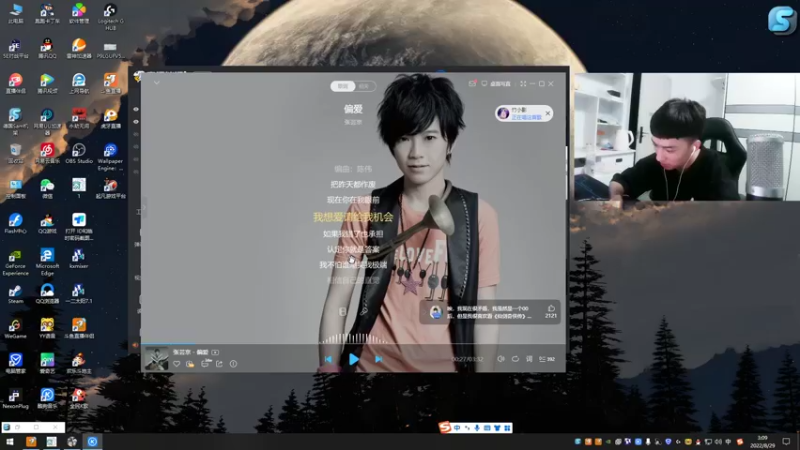Click the second eye icon on the left sidebar
Viewport: 800px width, 450px height.
136,122
